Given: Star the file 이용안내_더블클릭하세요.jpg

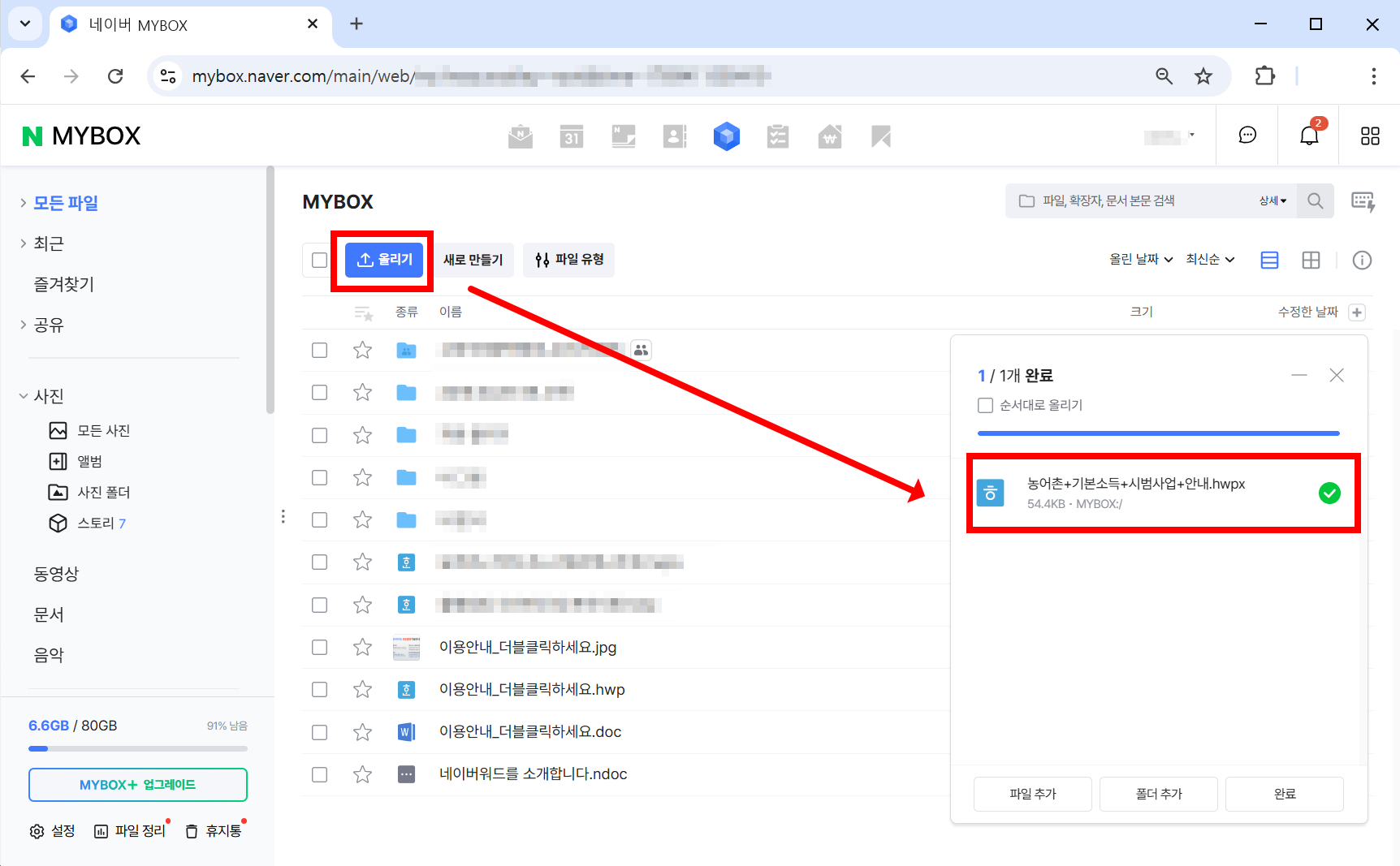Looking at the screenshot, I should [362, 647].
